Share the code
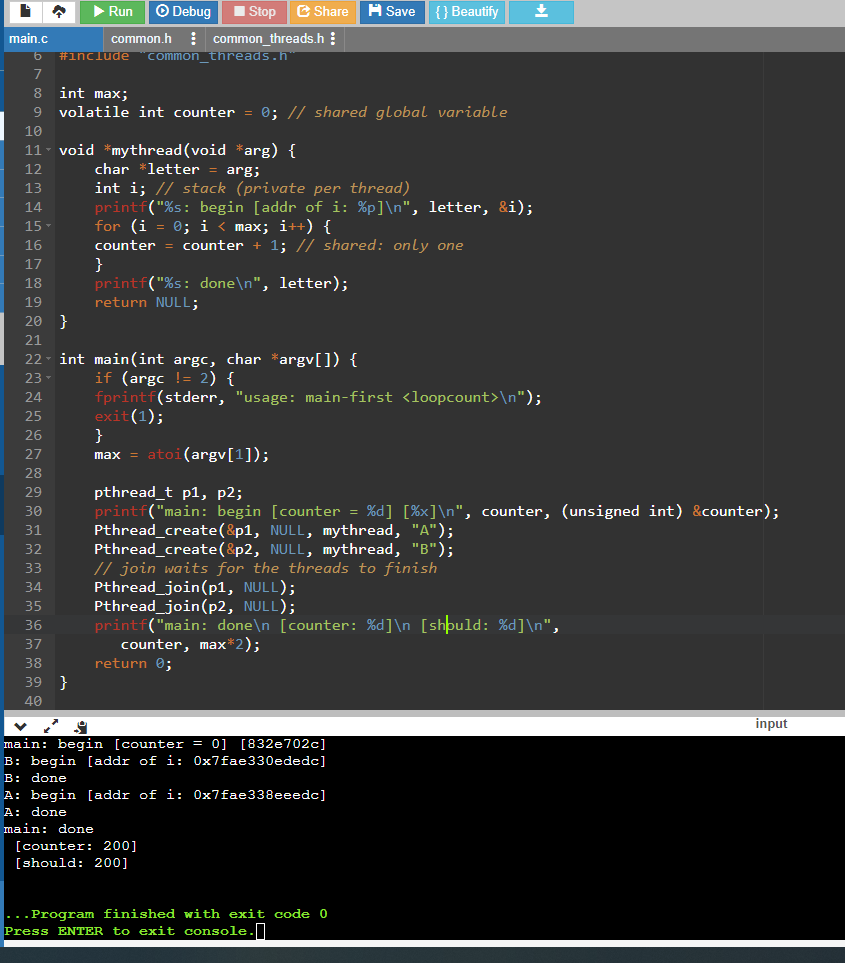Image resolution: width=845 pixels, height=963 pixels. (322, 12)
